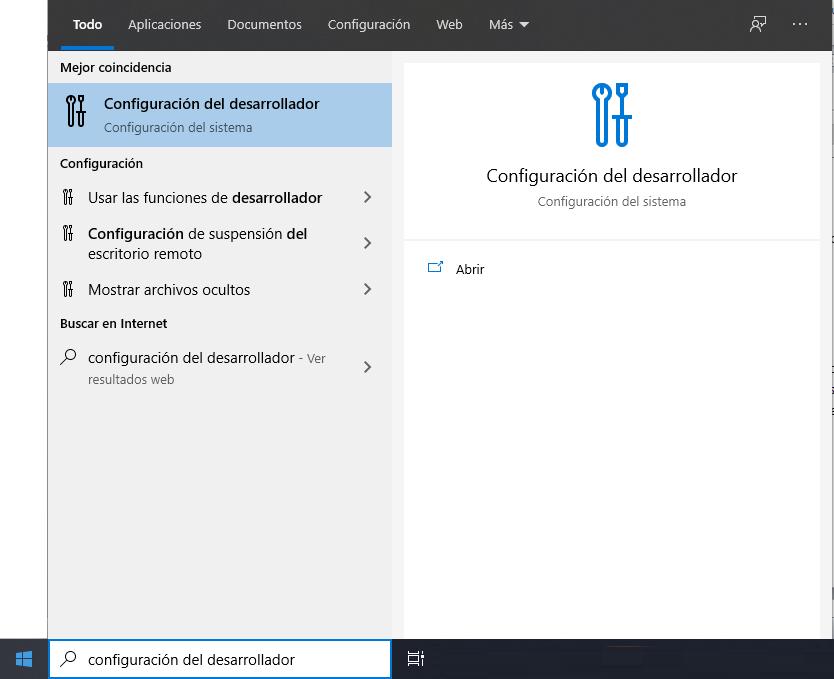
Task: Switch to the Aplicaciones tab
Action: (x=164, y=24)
